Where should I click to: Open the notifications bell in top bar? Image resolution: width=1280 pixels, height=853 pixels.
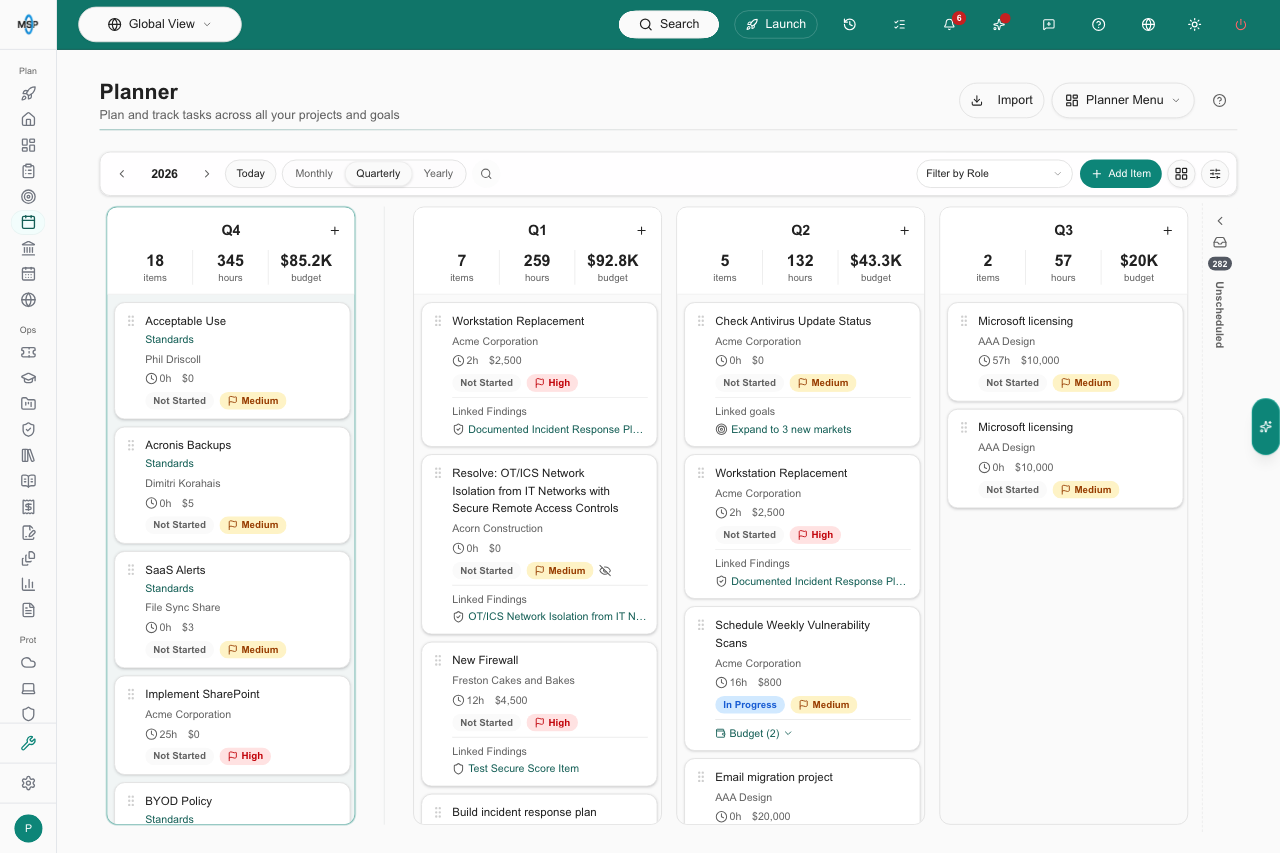pyautogui.click(x=949, y=24)
